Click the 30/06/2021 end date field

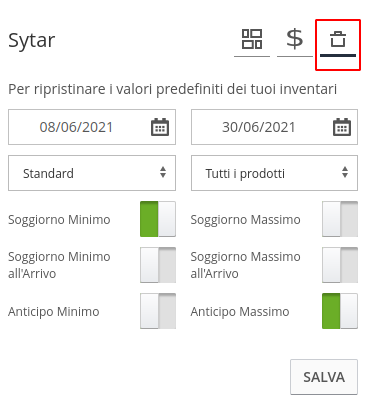pyautogui.click(x=274, y=127)
